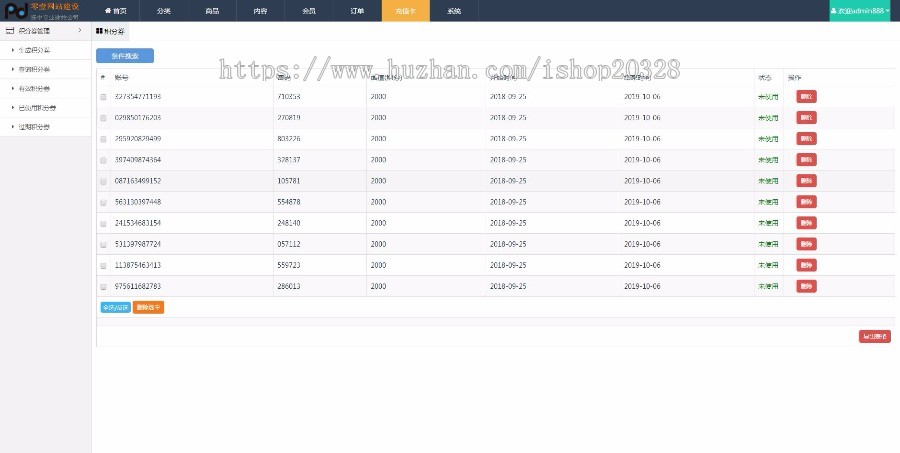This screenshot has width=900, height=453.
Task: Check the box for row with password 554878
Action: click(103, 202)
